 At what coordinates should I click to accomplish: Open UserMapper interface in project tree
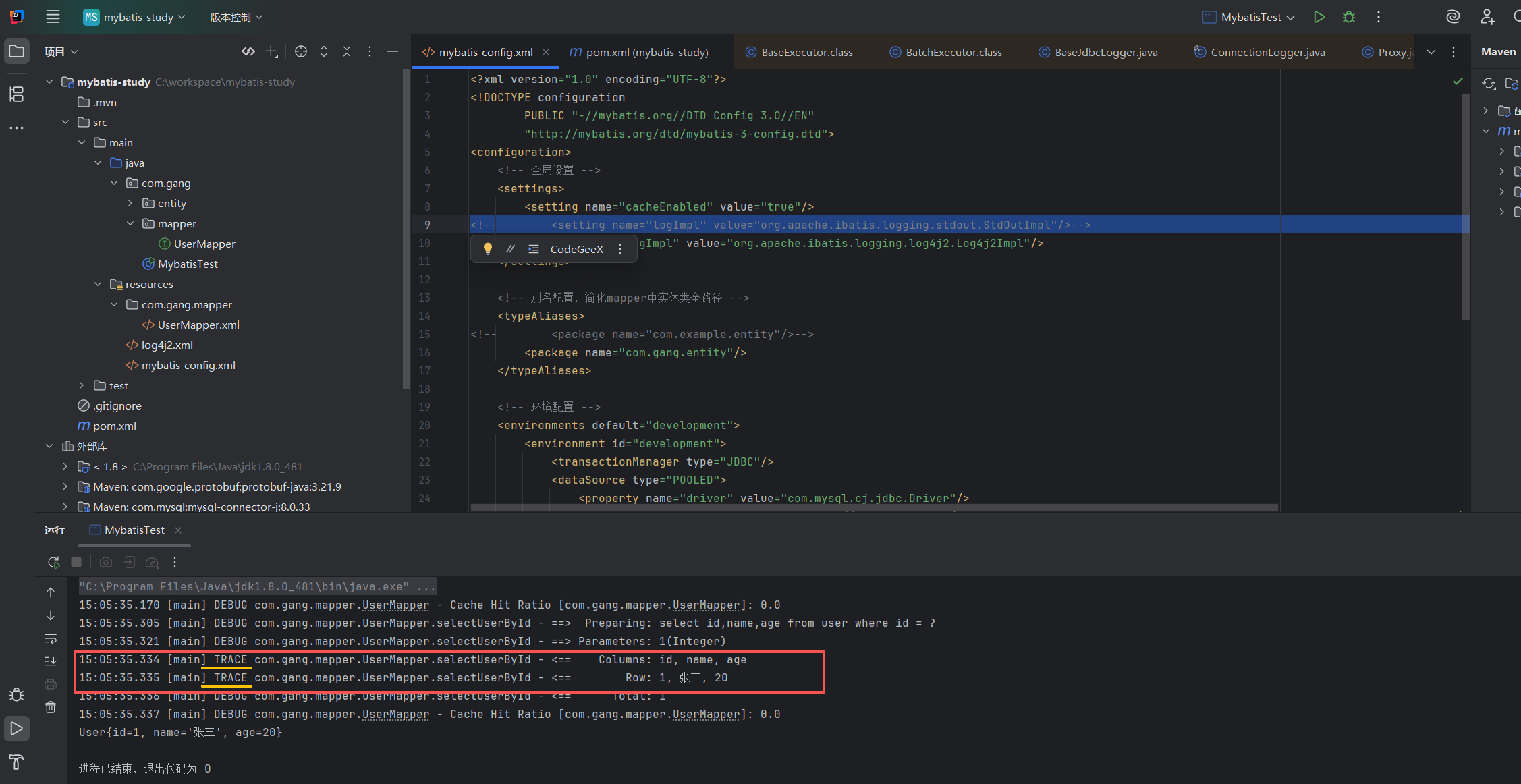(204, 244)
